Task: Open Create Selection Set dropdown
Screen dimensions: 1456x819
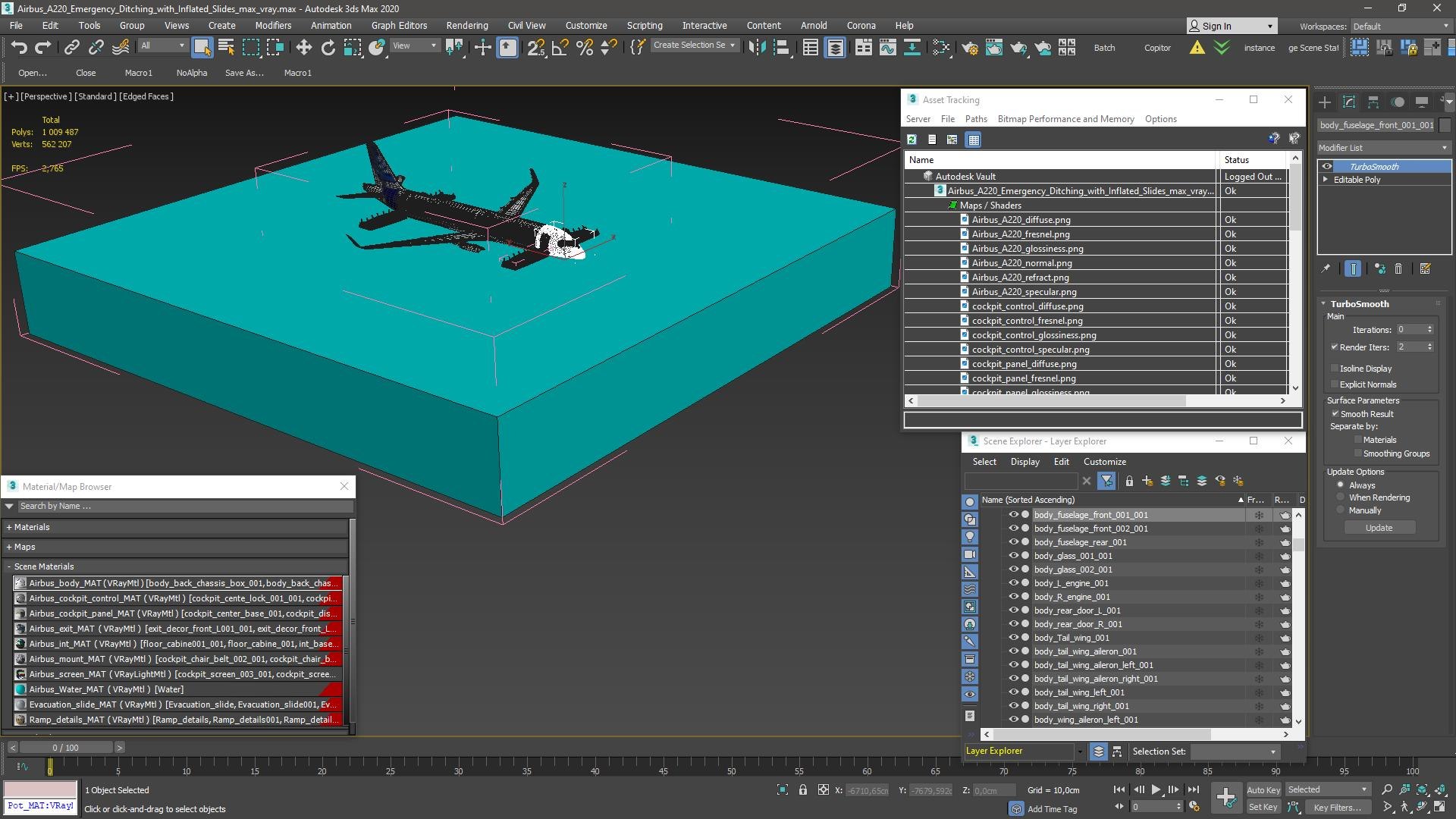Action: pos(695,45)
